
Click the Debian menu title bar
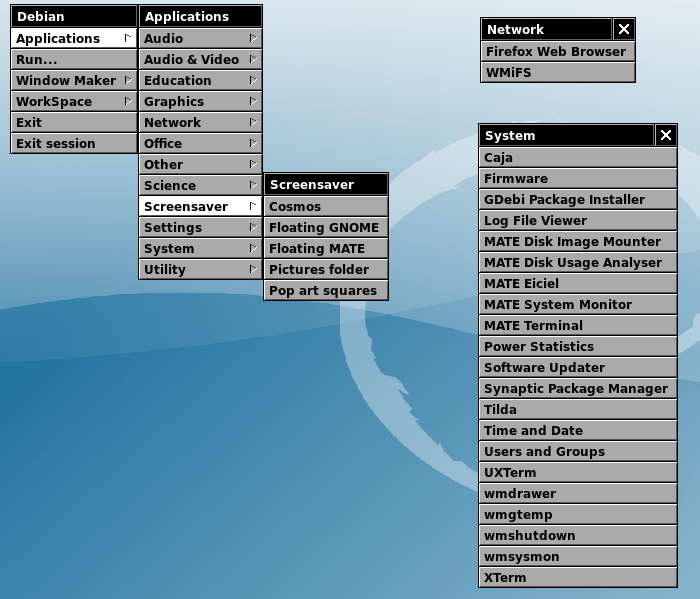[74, 17]
